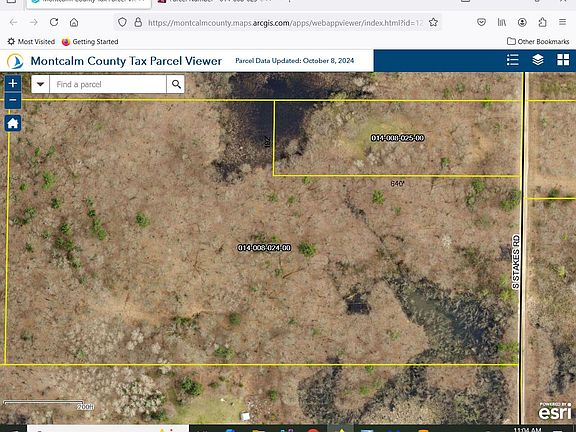Zoom out on the map

click(12, 100)
